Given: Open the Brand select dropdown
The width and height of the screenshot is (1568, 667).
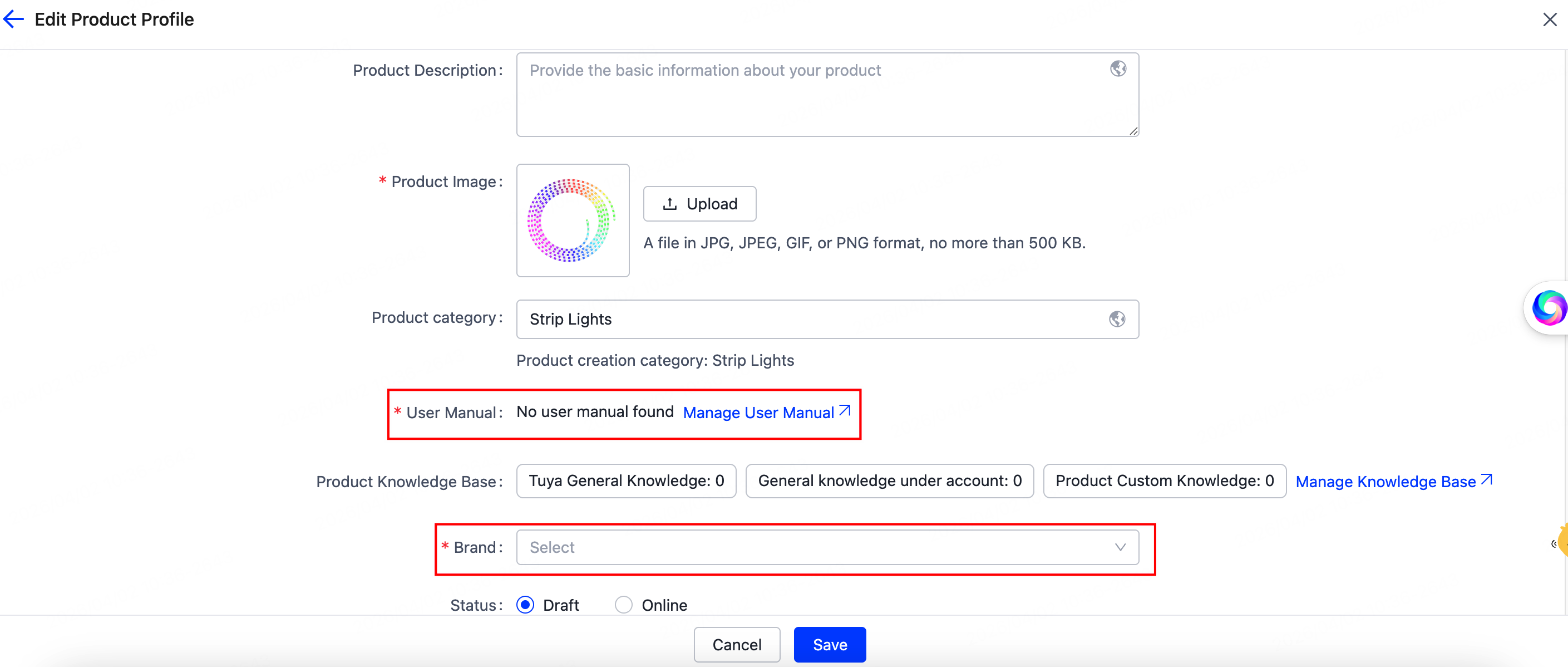Looking at the screenshot, I should point(816,547).
